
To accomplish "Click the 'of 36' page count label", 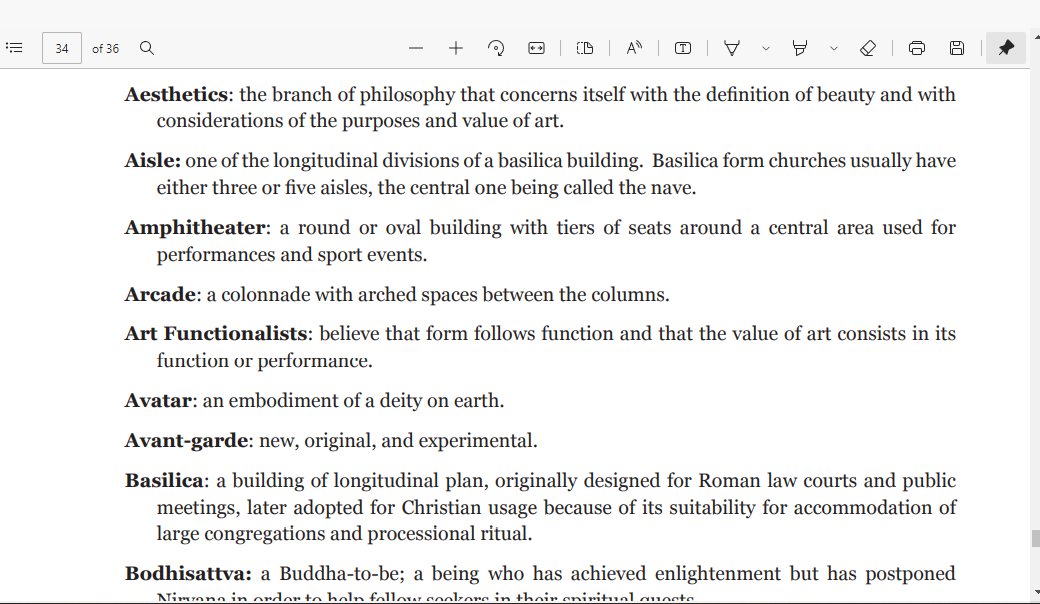I will coord(105,48).
